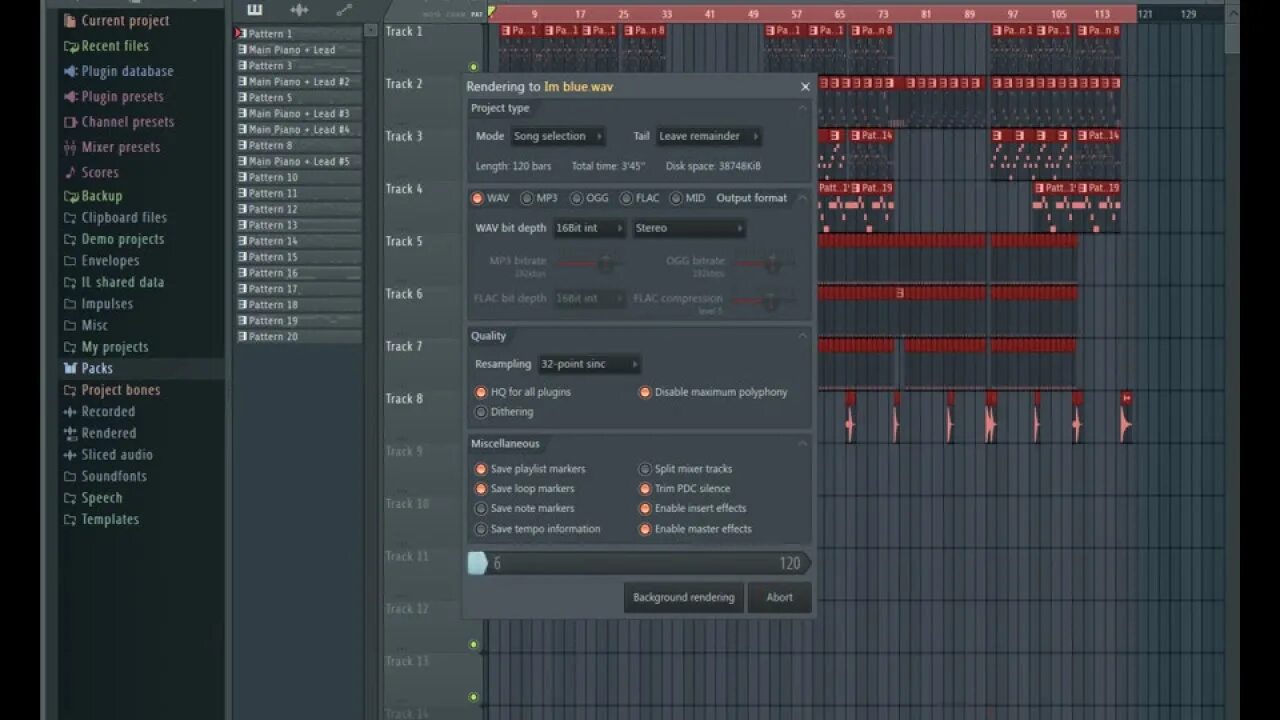This screenshot has height=720, width=1280.
Task: Open the My projects folder
Action: point(105,347)
